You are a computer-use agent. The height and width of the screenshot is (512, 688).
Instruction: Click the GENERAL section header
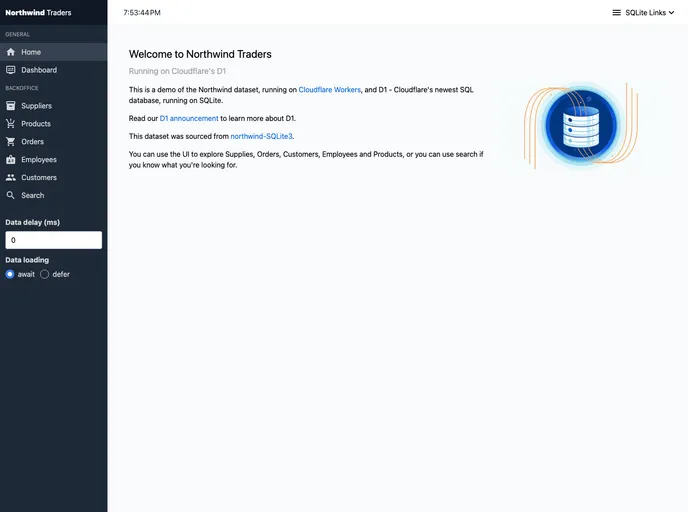coord(18,34)
